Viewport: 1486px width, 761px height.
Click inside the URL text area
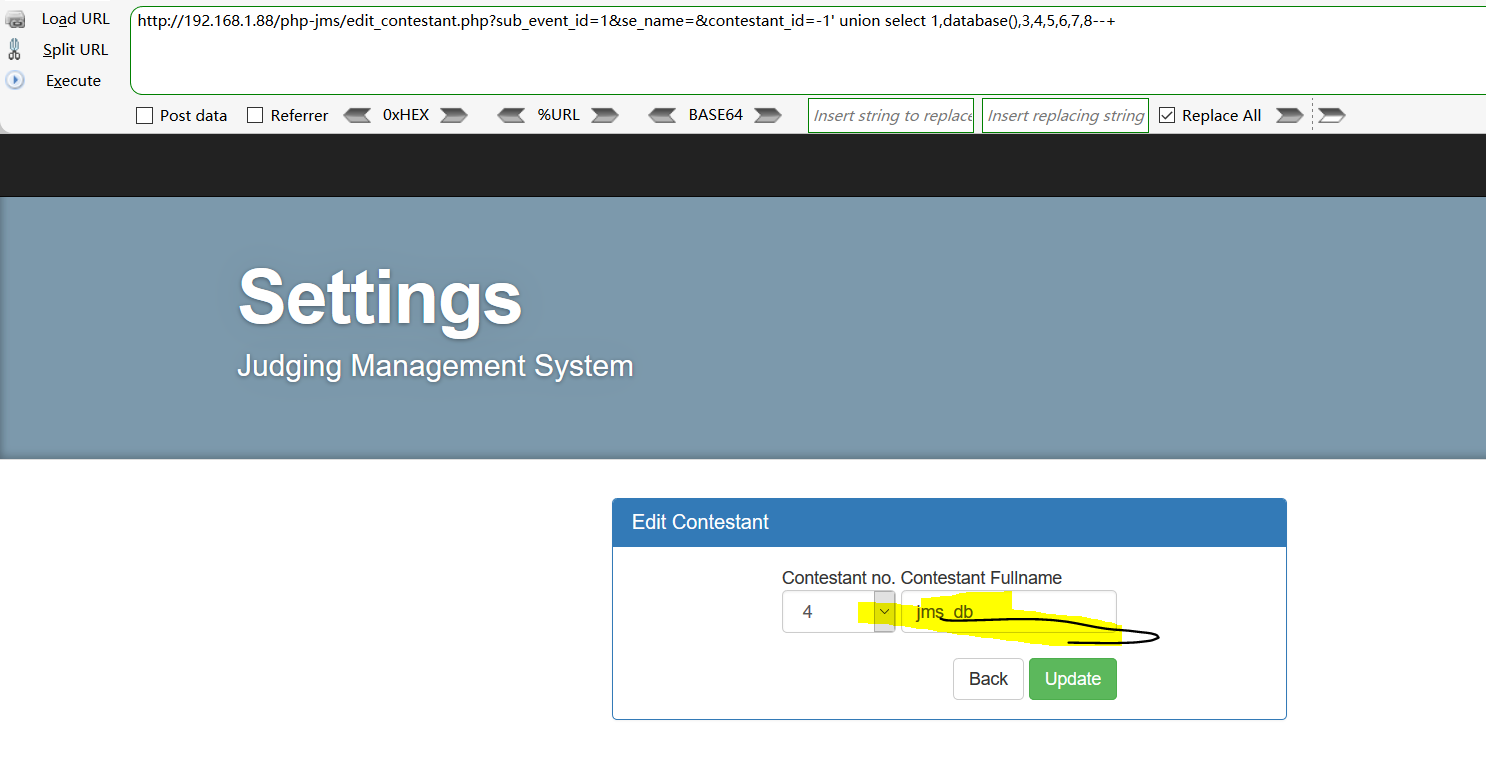(x=808, y=50)
